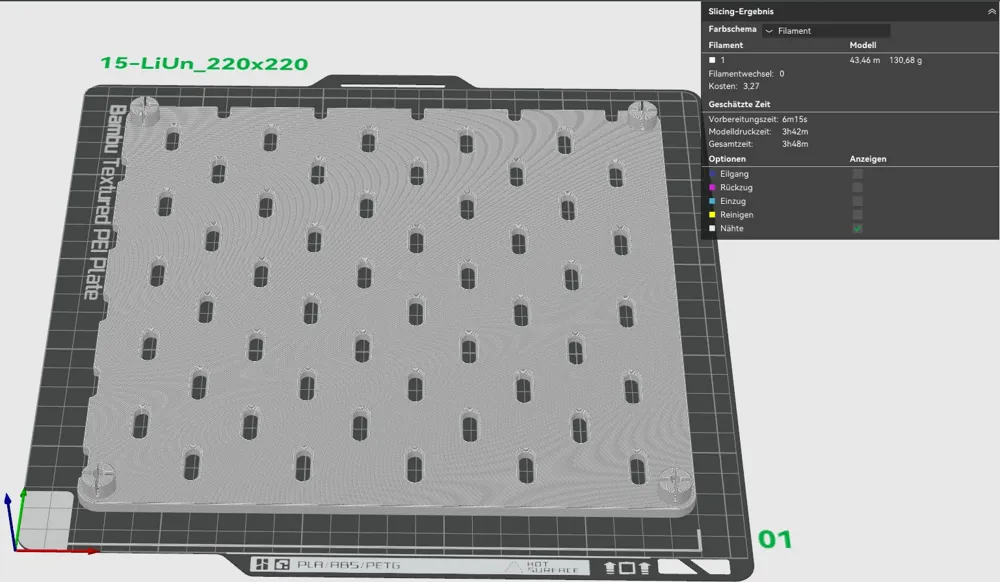Click the Modelldruckzeit 3h42m row
This screenshot has height=582, width=1000.
[x=758, y=131]
